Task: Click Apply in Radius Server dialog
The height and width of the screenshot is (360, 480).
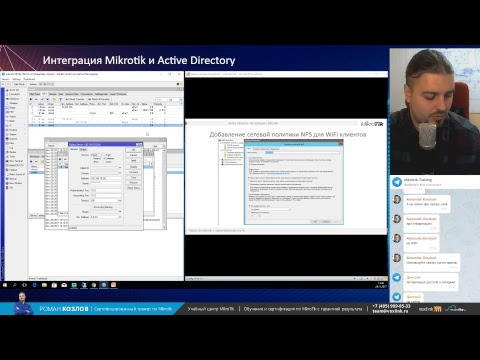Action: (x=133, y=160)
